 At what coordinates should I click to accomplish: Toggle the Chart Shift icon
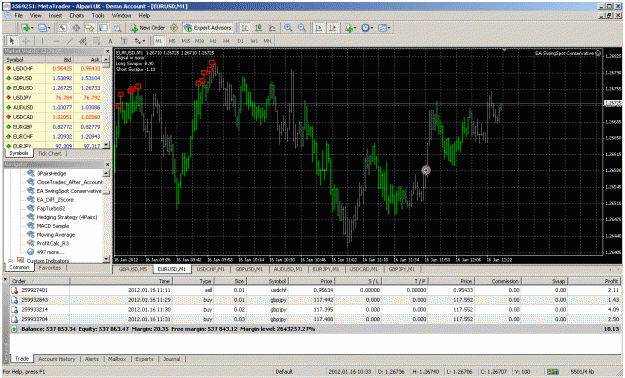pos(332,28)
